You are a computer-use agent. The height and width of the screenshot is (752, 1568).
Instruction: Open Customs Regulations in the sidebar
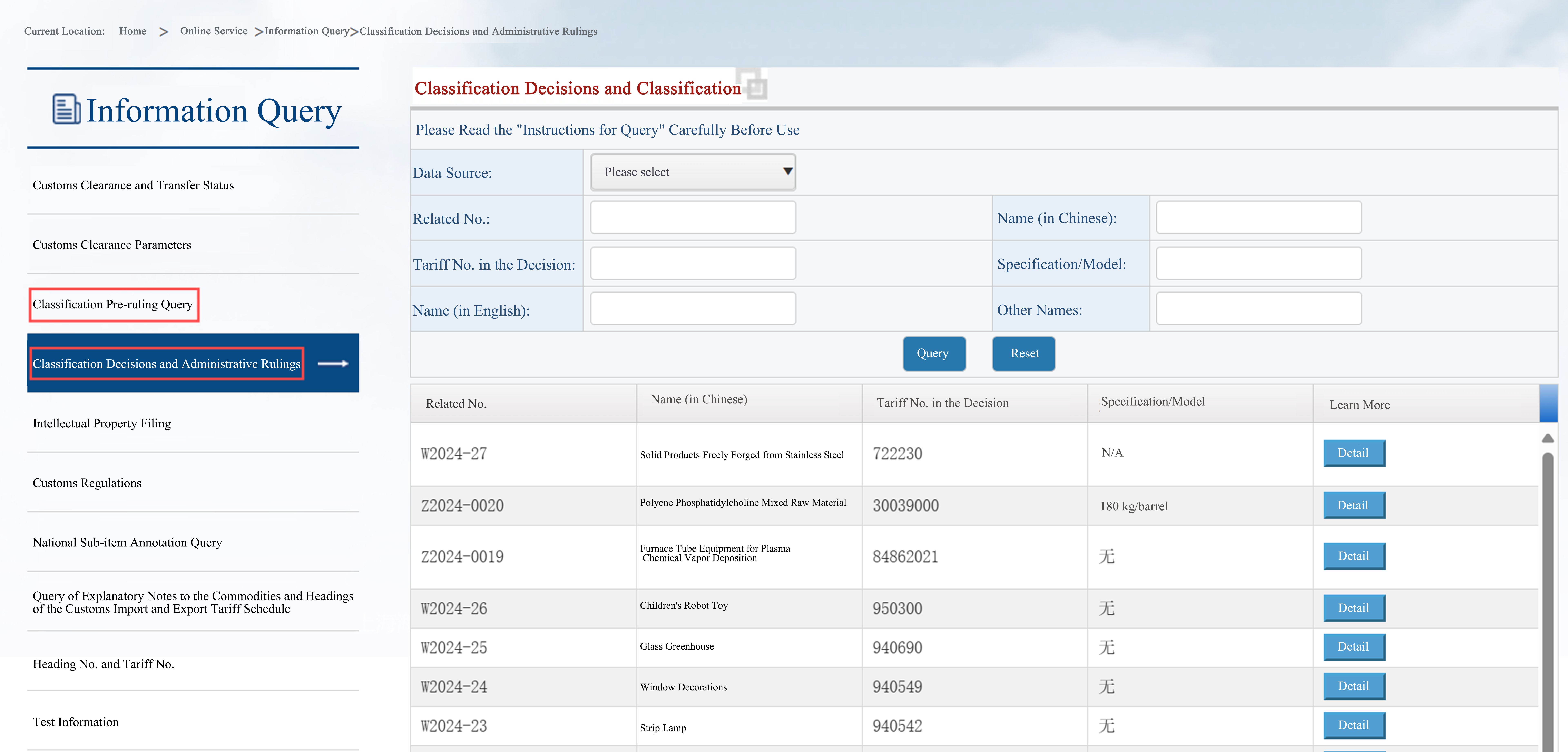87,483
